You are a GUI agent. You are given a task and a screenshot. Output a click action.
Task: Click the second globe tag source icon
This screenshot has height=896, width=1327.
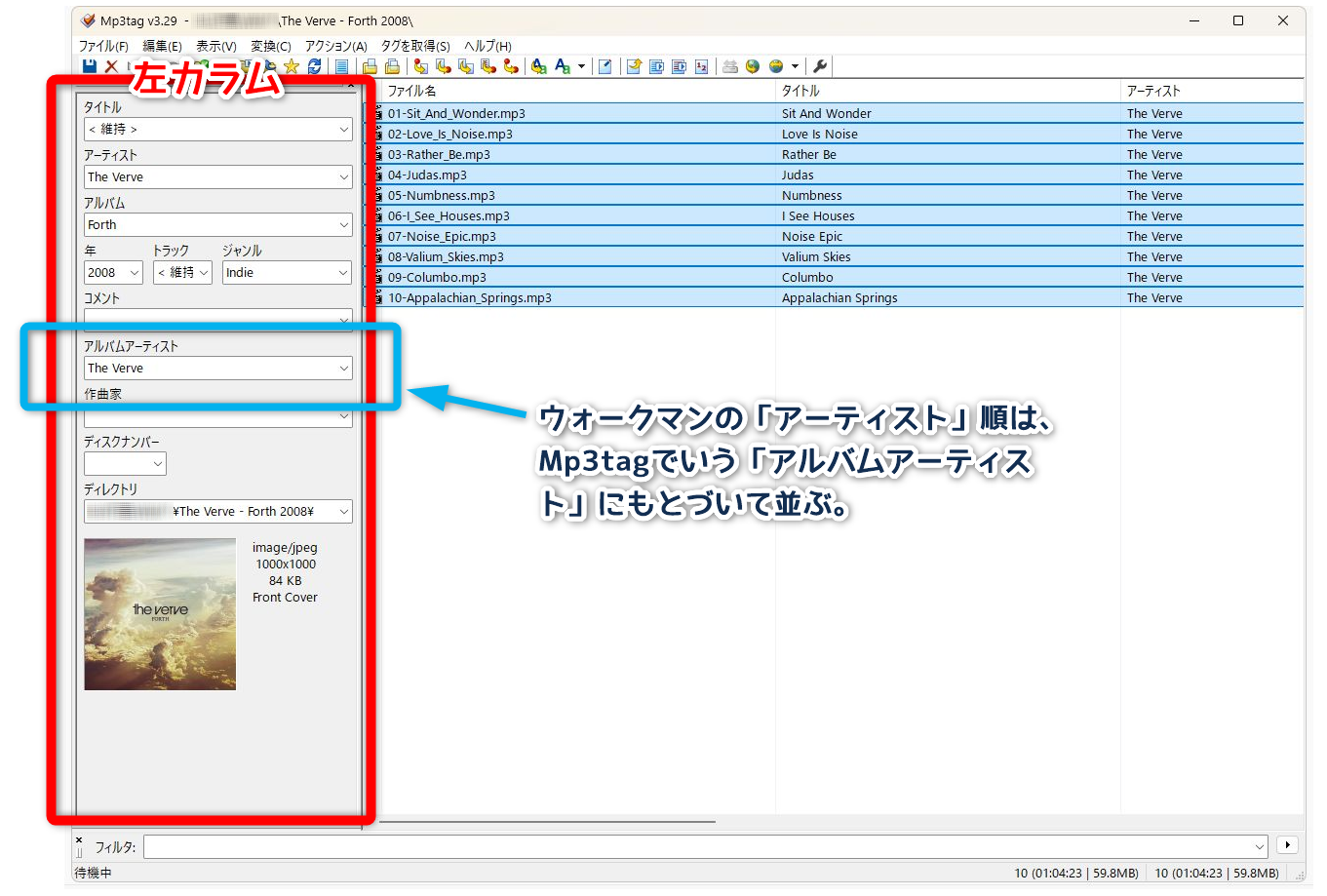[x=776, y=66]
